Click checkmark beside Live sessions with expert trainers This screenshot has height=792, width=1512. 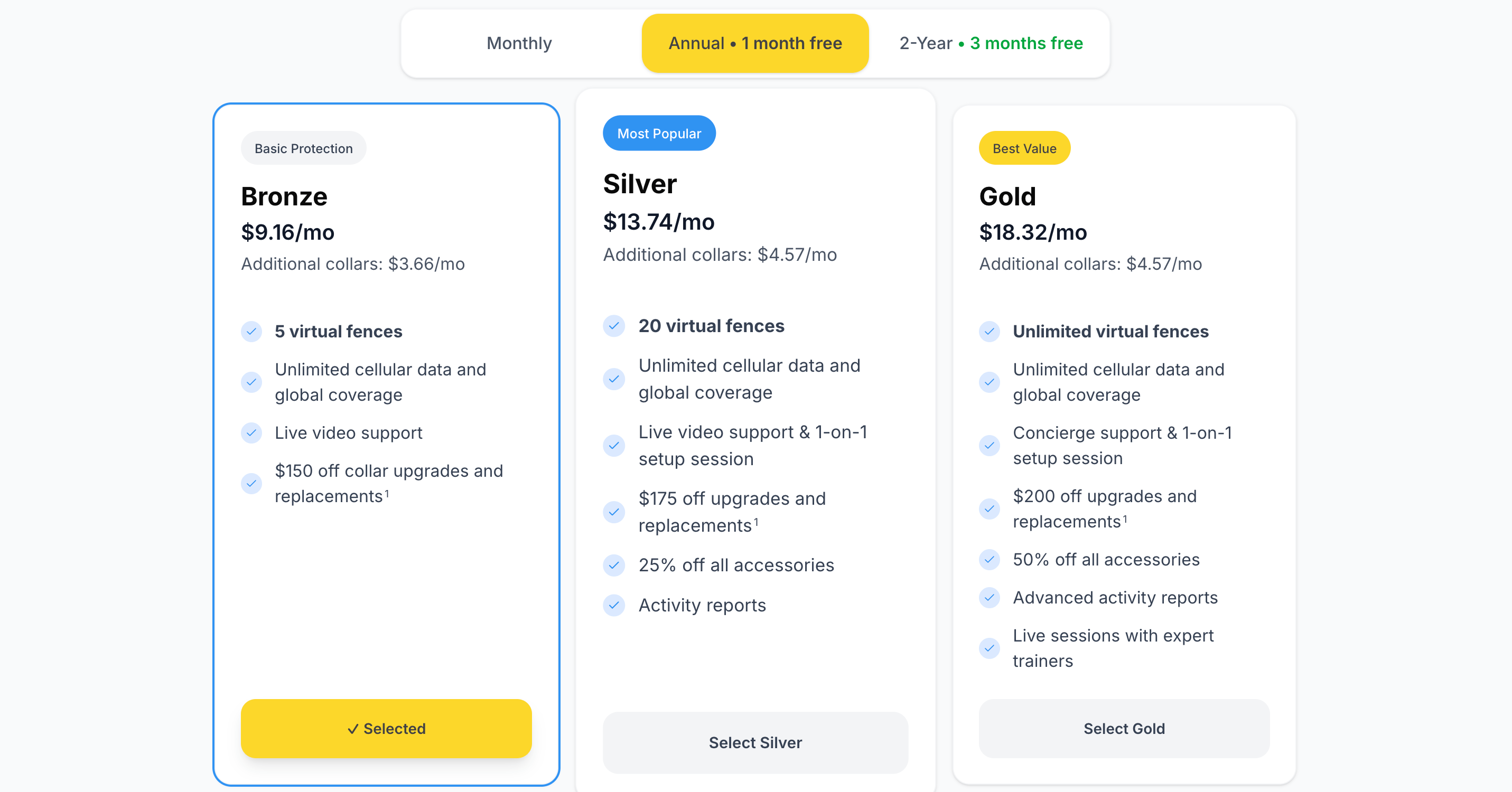[x=989, y=648]
